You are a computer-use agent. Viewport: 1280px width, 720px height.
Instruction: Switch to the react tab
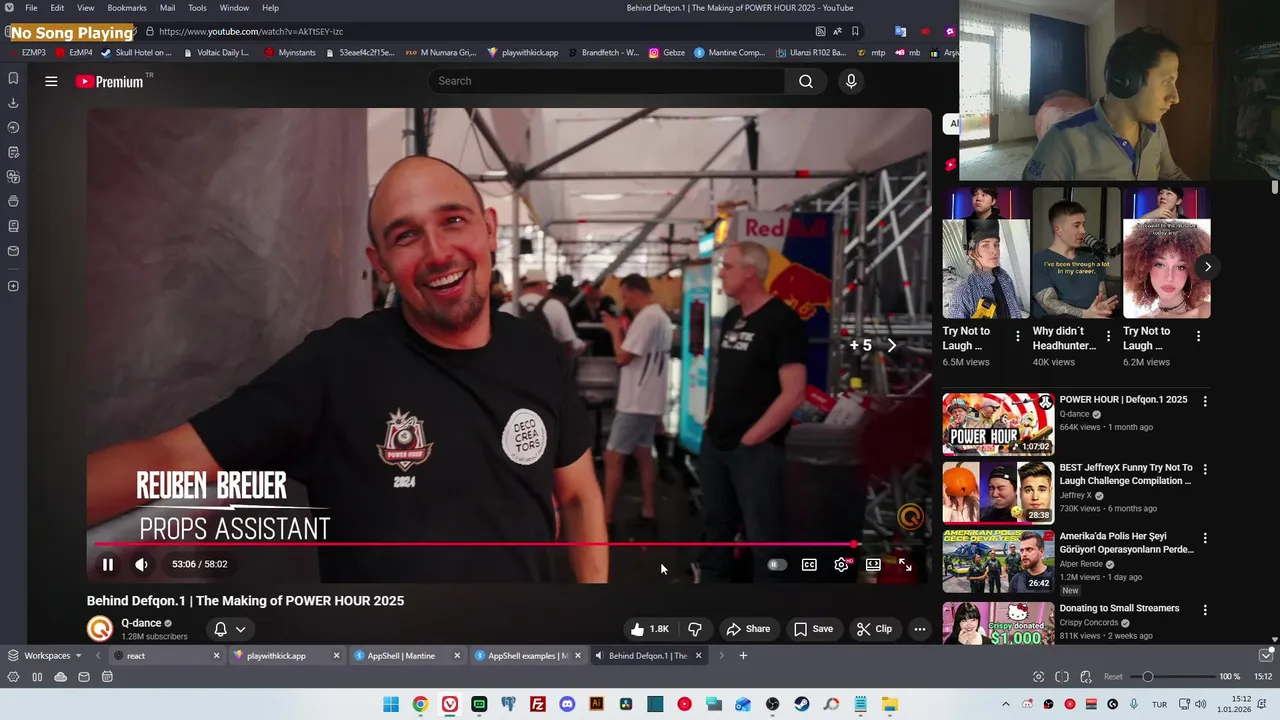(165, 656)
